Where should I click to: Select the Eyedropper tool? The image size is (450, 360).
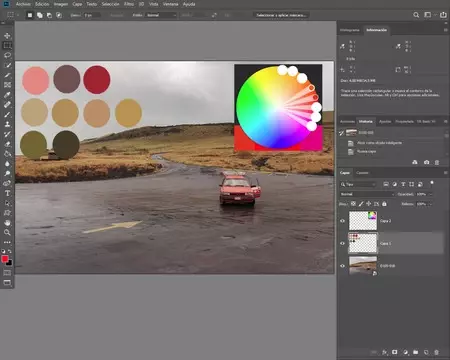click(7, 95)
